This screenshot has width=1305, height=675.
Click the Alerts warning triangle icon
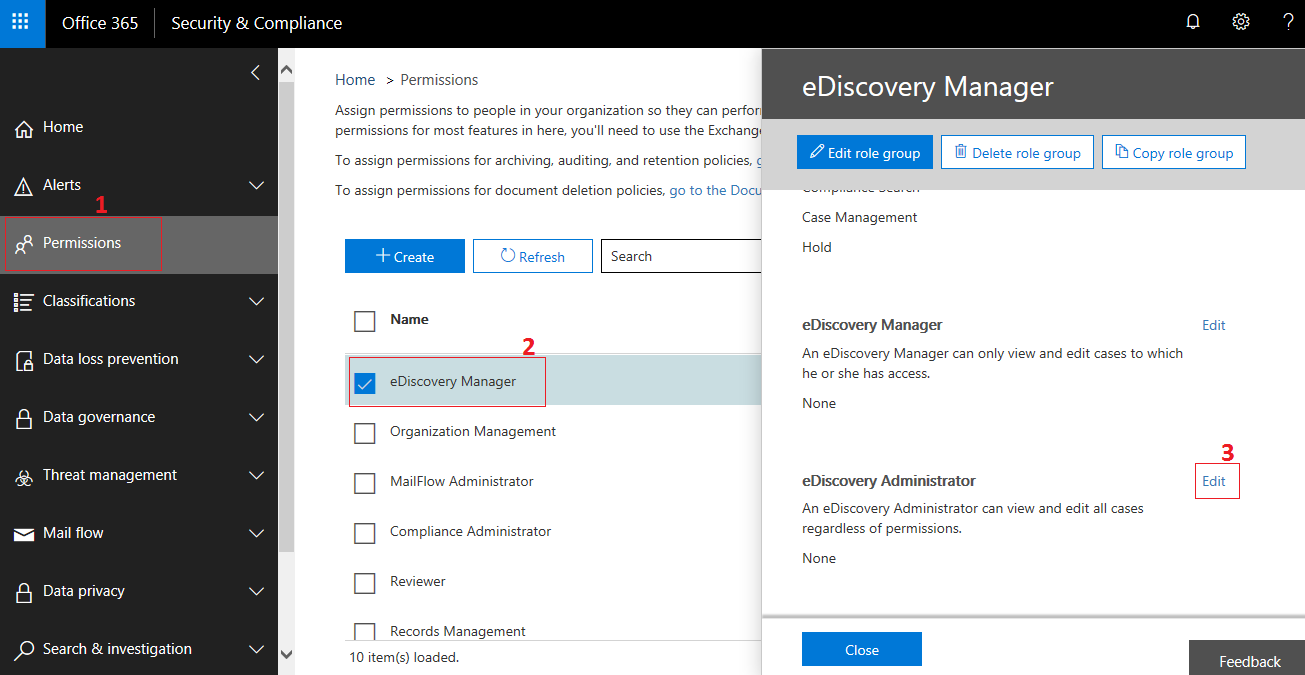coord(24,186)
